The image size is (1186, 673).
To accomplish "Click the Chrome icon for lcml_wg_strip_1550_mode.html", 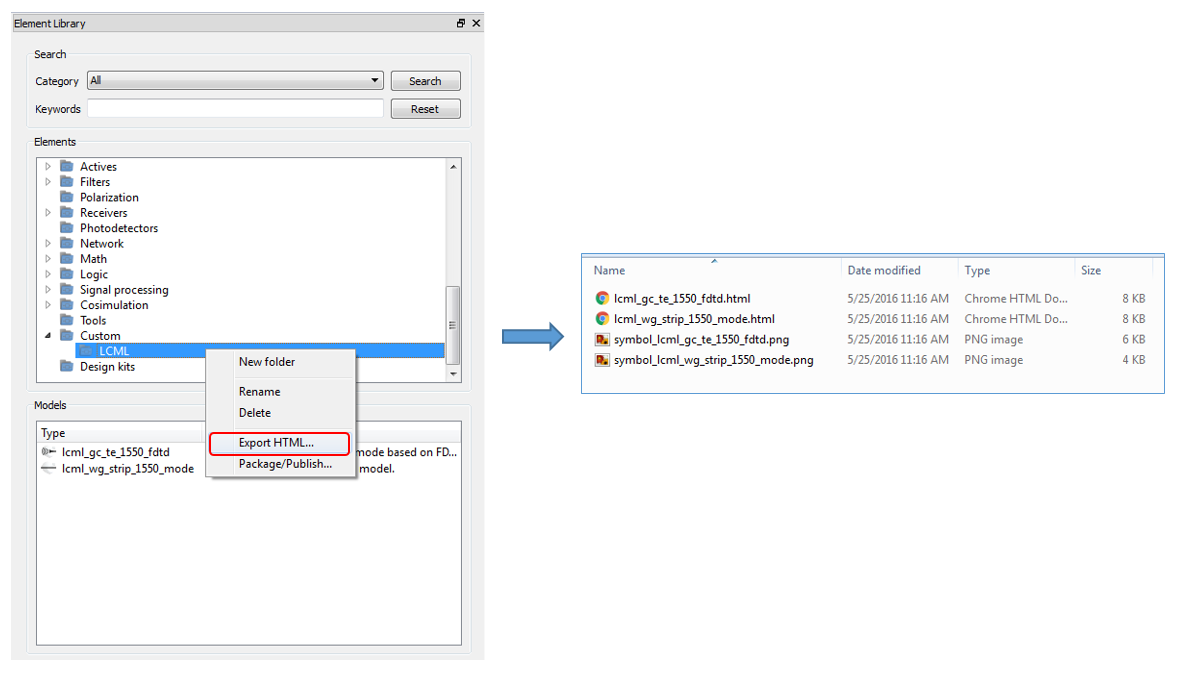I will click(x=602, y=319).
